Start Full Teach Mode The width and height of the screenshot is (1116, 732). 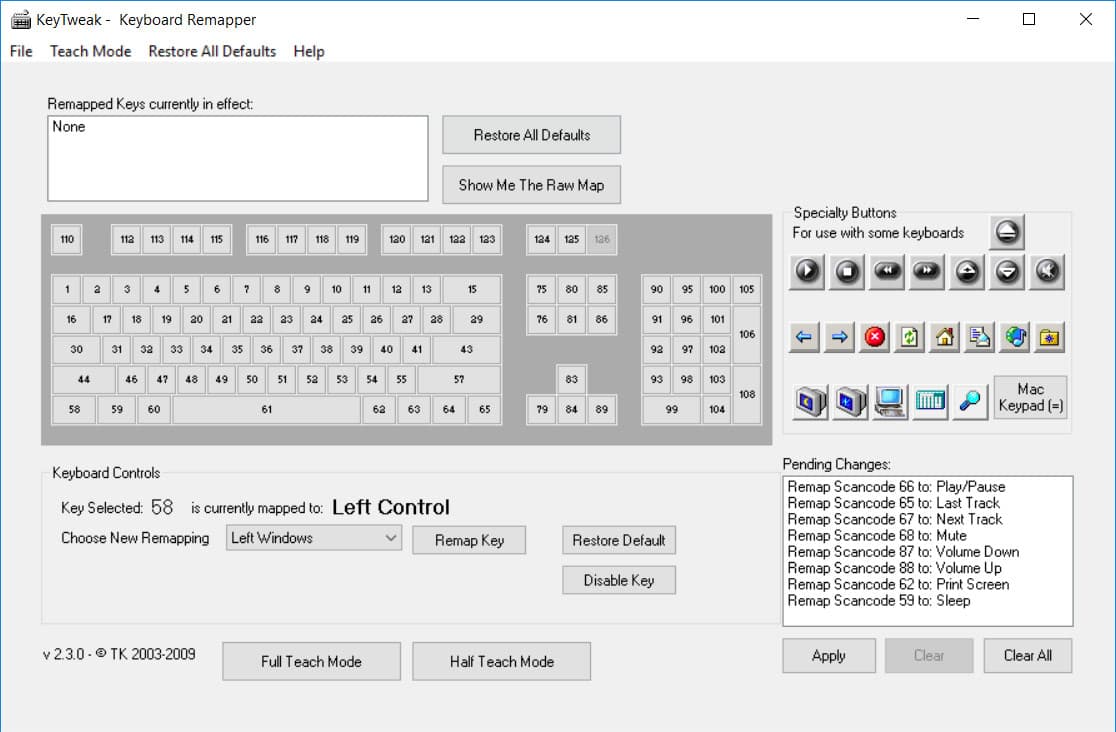[x=311, y=662]
